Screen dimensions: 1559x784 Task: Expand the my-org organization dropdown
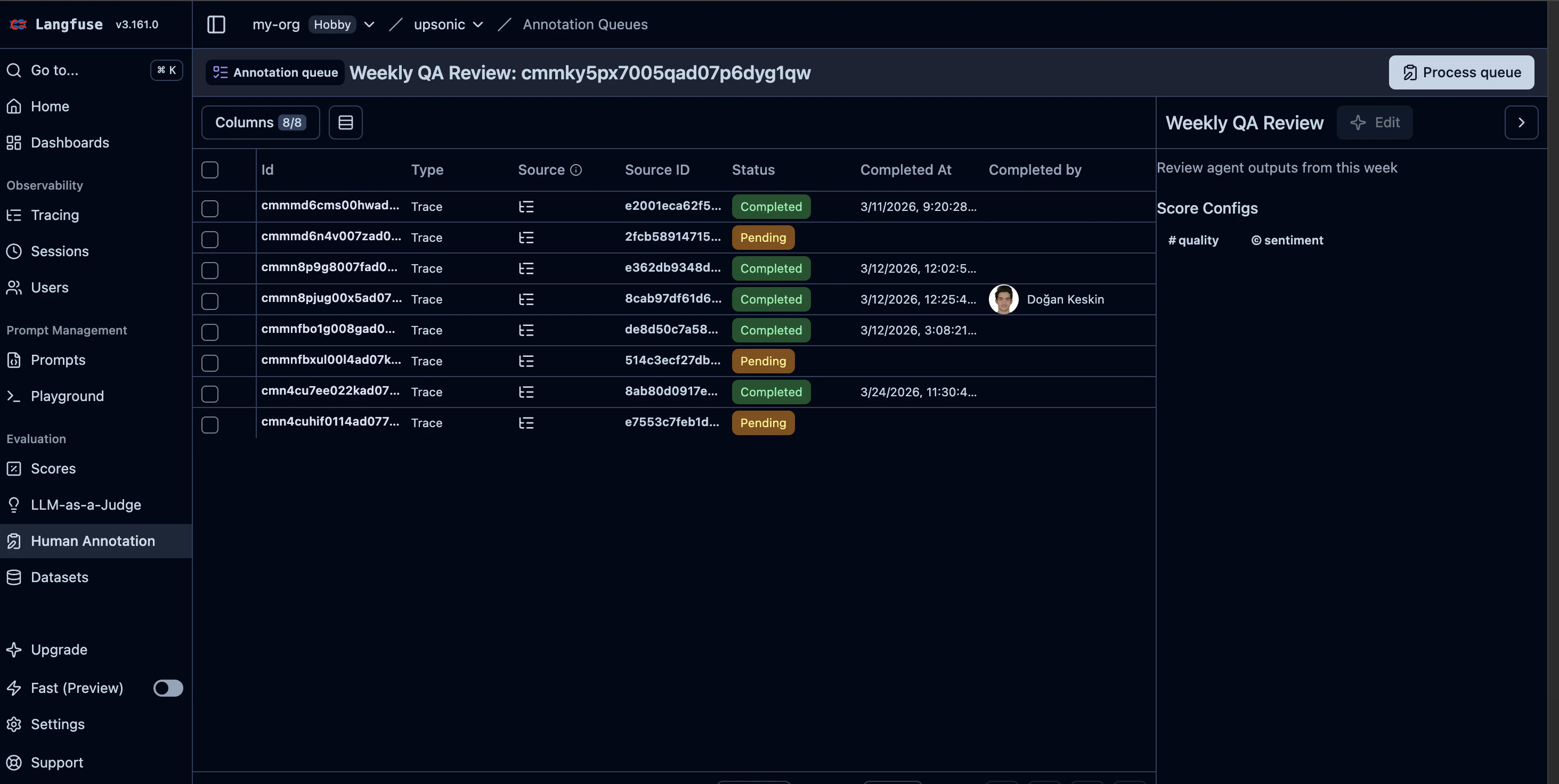pos(369,24)
